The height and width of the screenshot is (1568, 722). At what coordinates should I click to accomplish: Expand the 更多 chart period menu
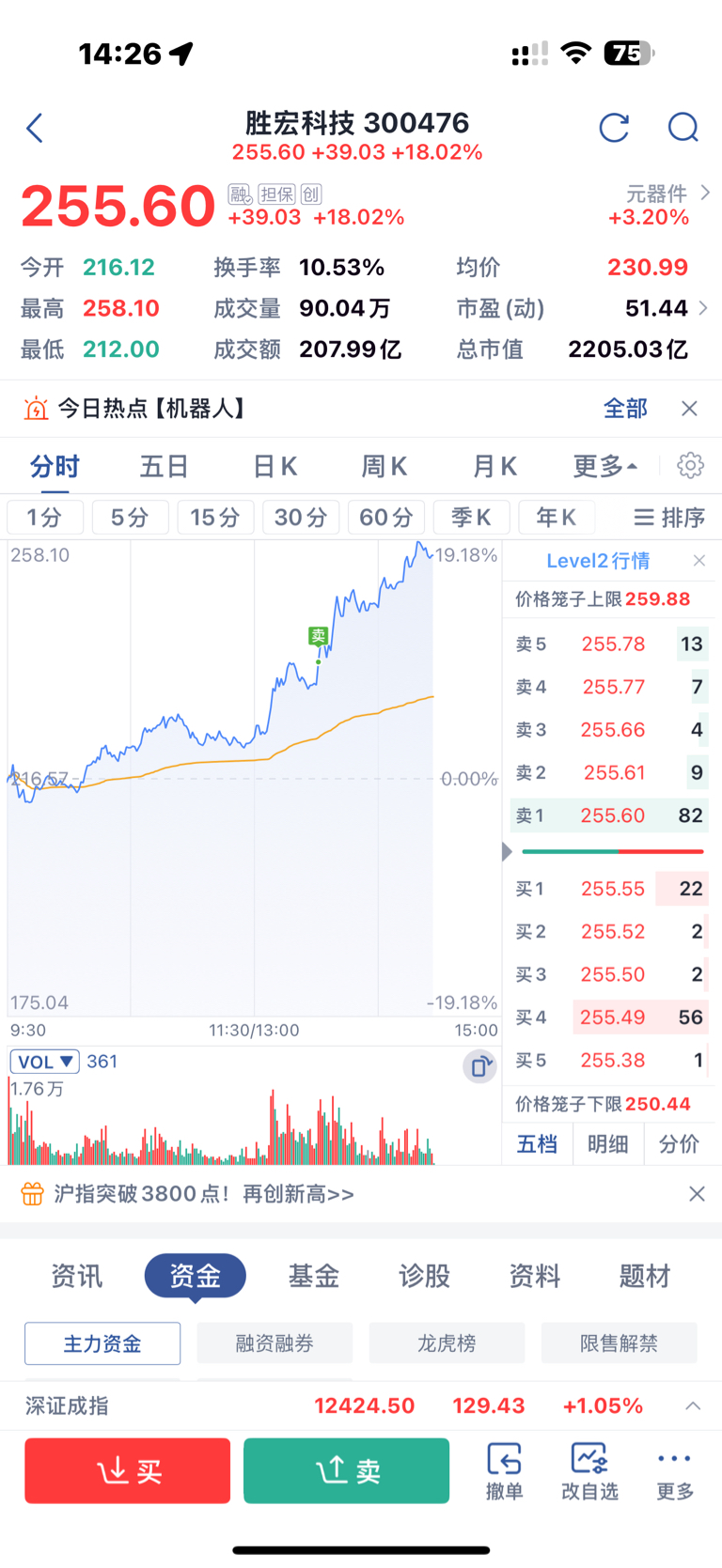click(605, 466)
